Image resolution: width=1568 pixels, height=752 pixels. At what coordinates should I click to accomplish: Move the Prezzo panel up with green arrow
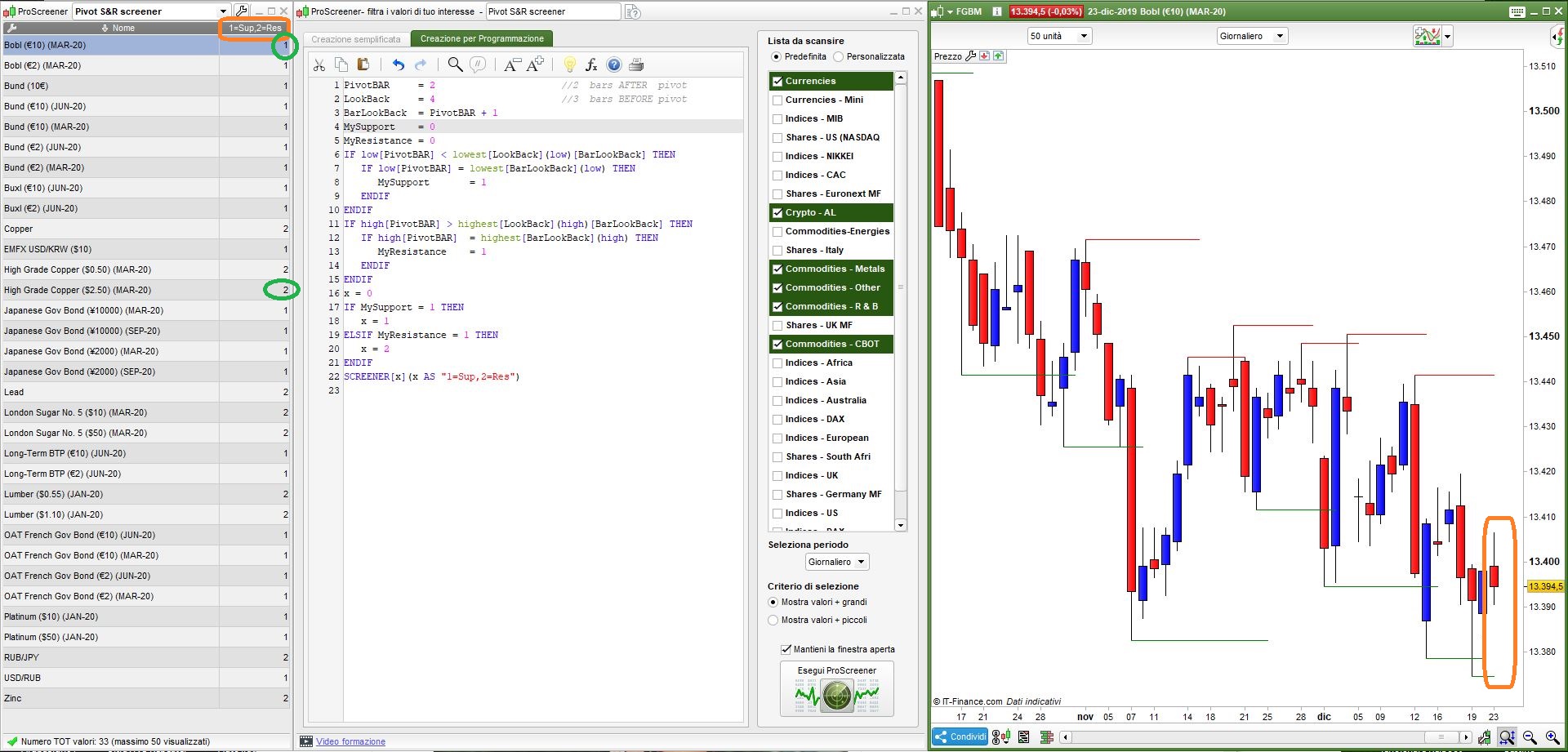click(x=999, y=56)
